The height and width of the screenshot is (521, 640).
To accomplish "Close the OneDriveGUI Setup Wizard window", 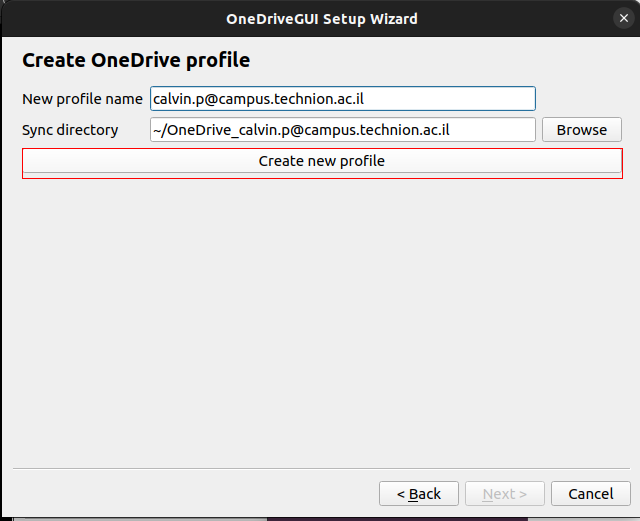I will pos(624,18).
